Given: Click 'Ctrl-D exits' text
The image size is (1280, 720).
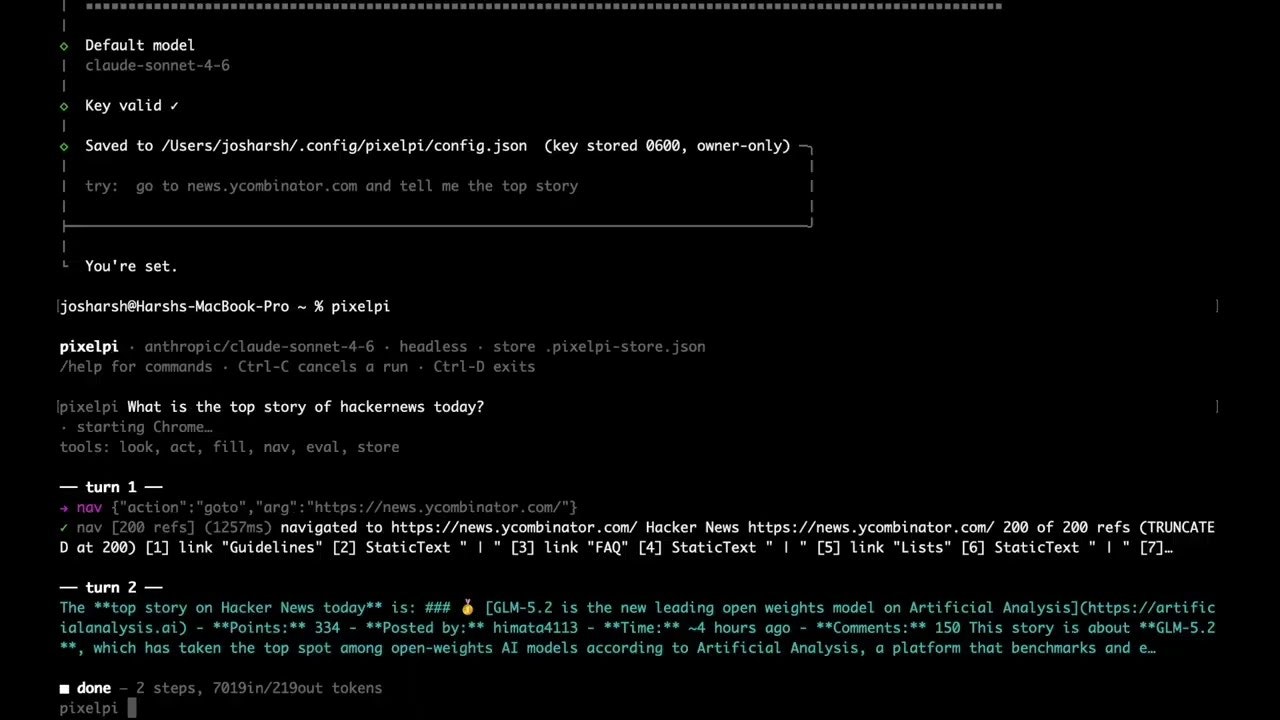Looking at the screenshot, I should [484, 367].
